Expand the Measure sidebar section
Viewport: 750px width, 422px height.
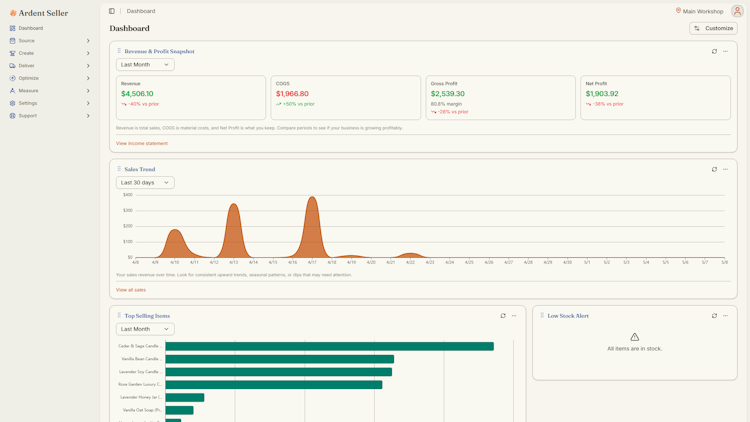[49, 90]
